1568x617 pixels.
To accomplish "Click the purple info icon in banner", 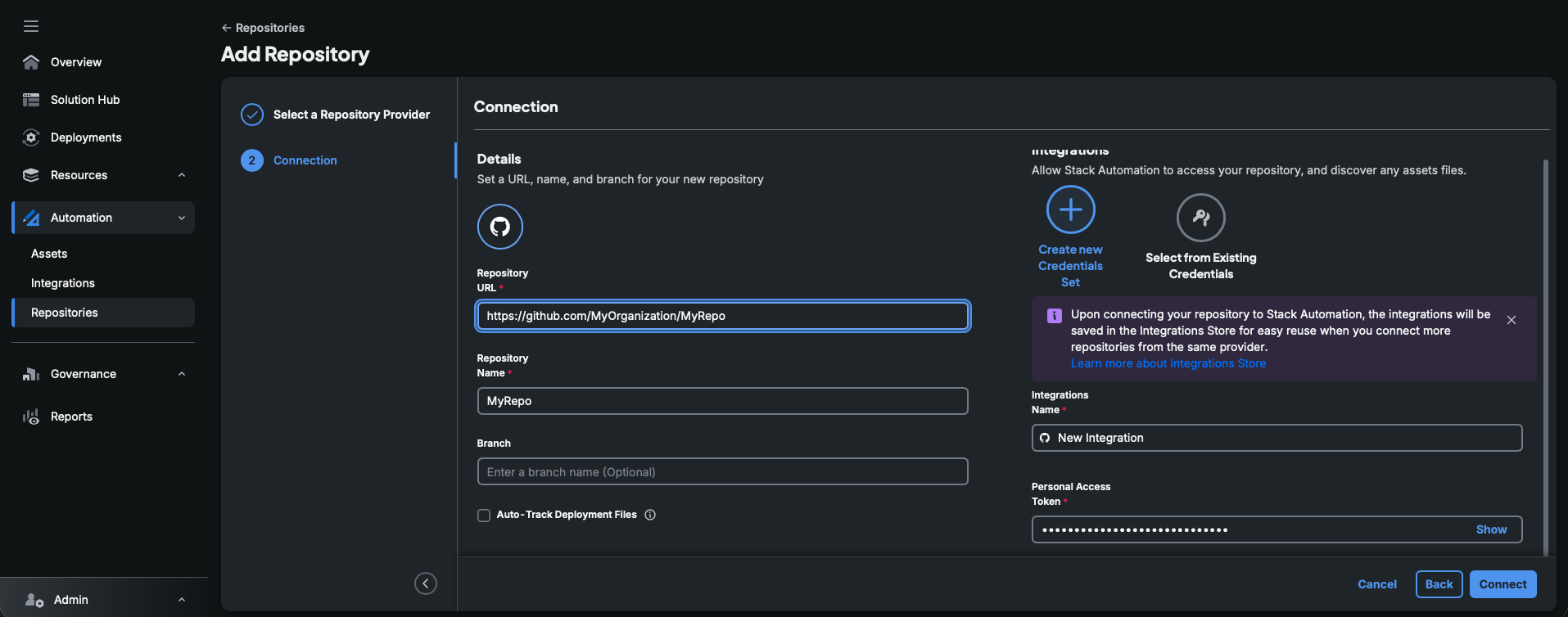I will pyautogui.click(x=1055, y=315).
